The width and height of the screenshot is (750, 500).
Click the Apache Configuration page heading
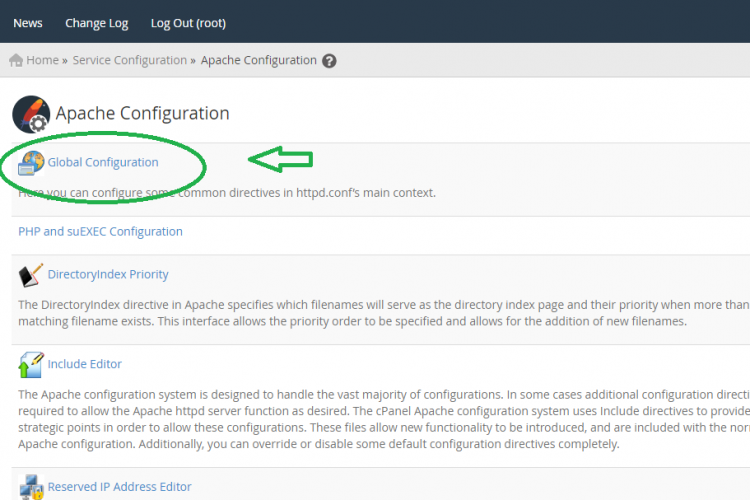(x=143, y=113)
